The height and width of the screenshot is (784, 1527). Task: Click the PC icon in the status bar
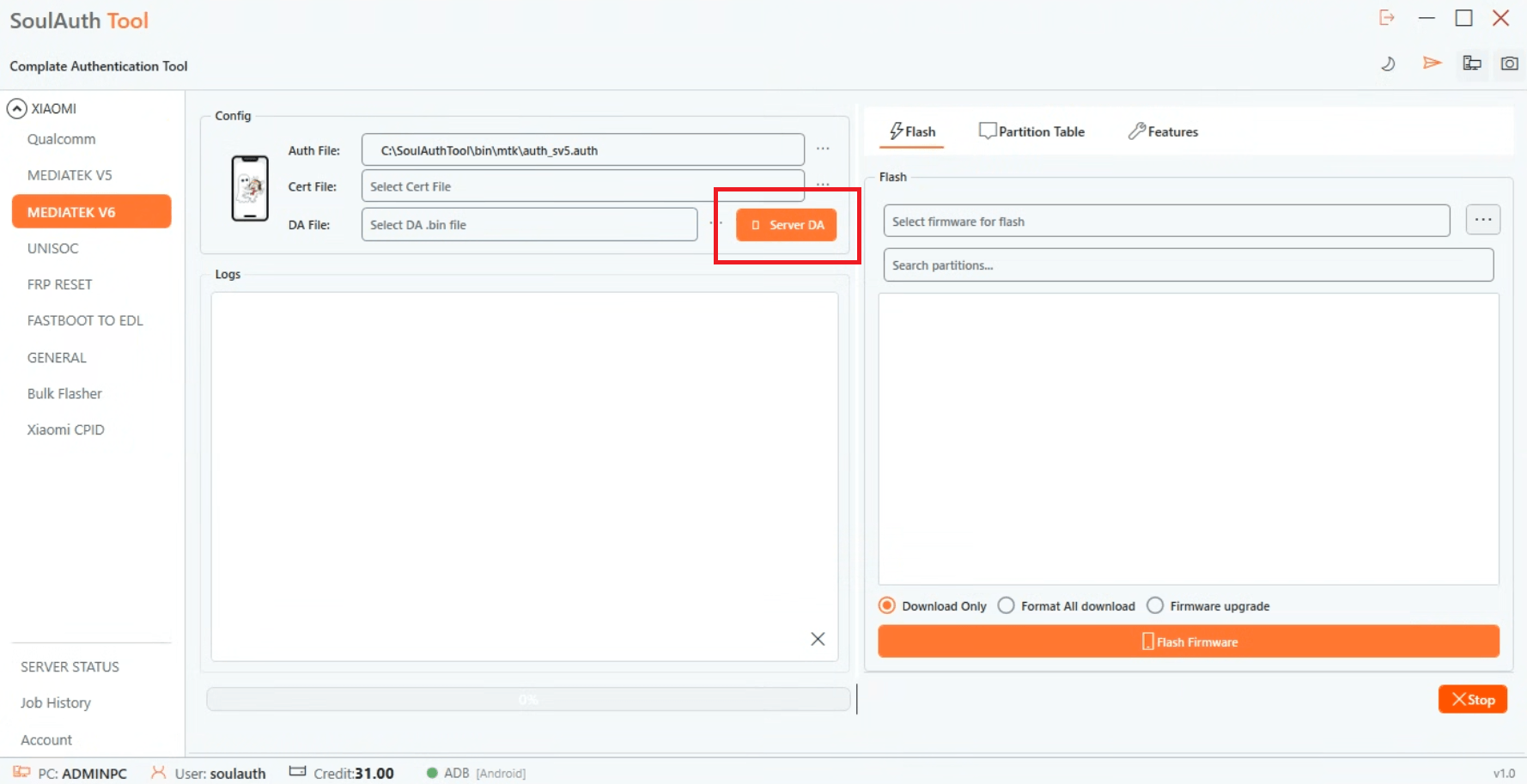[21, 772]
